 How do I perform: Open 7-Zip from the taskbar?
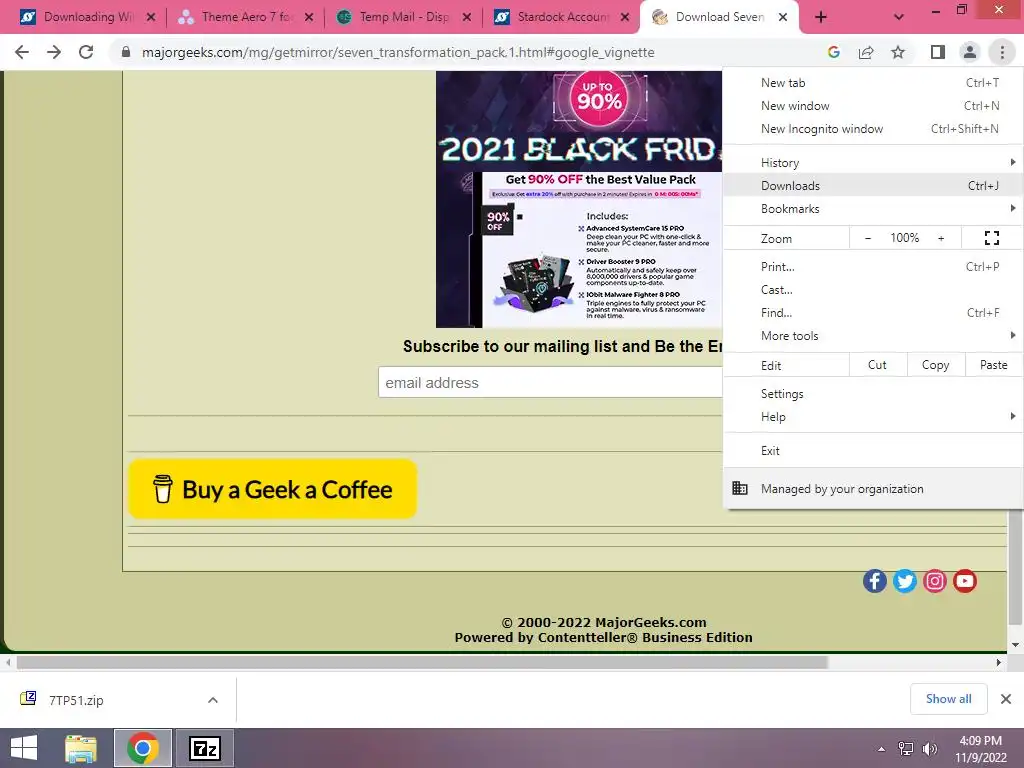204,748
